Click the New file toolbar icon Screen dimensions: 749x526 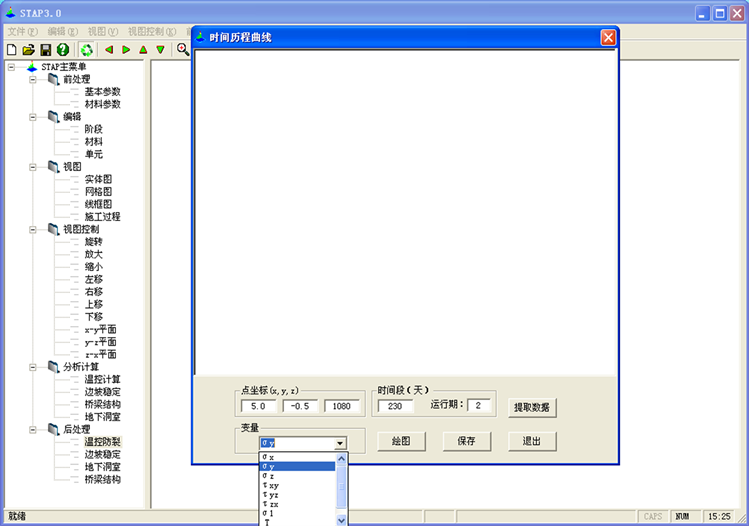click(x=12, y=49)
